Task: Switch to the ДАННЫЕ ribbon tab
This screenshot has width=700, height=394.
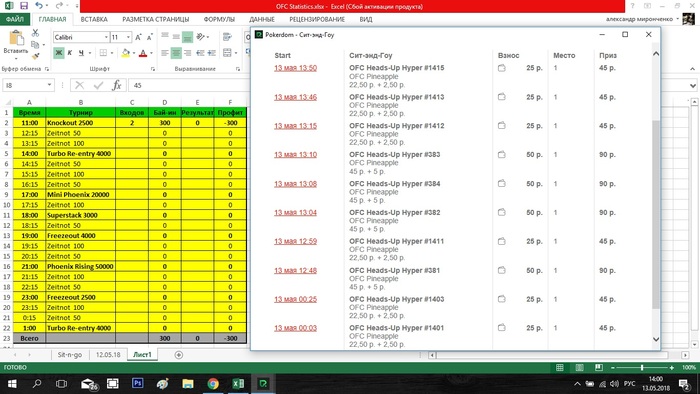Action: (262, 19)
